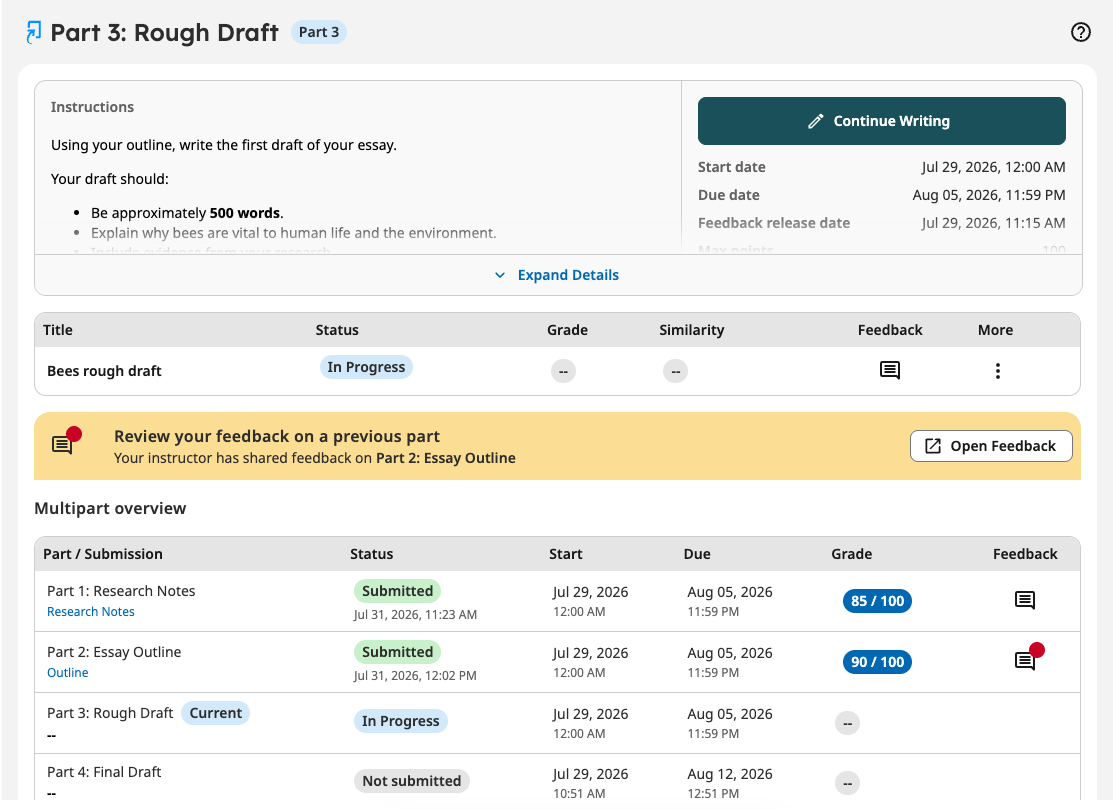Viewport: 1113px width, 809px height.
Task: Click Submitted status for Part 2
Action: (398, 652)
